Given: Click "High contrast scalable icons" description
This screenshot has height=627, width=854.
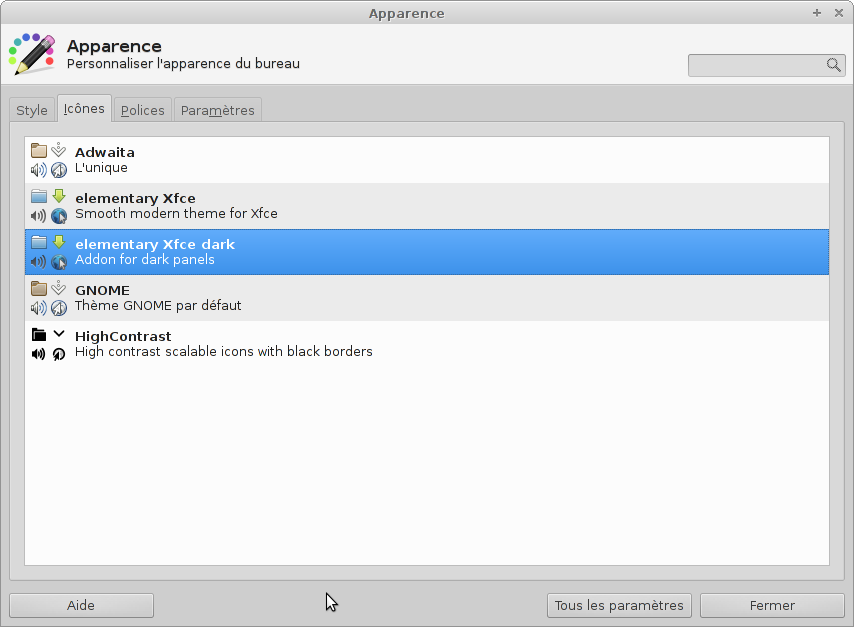Looking at the screenshot, I should pos(224,351).
